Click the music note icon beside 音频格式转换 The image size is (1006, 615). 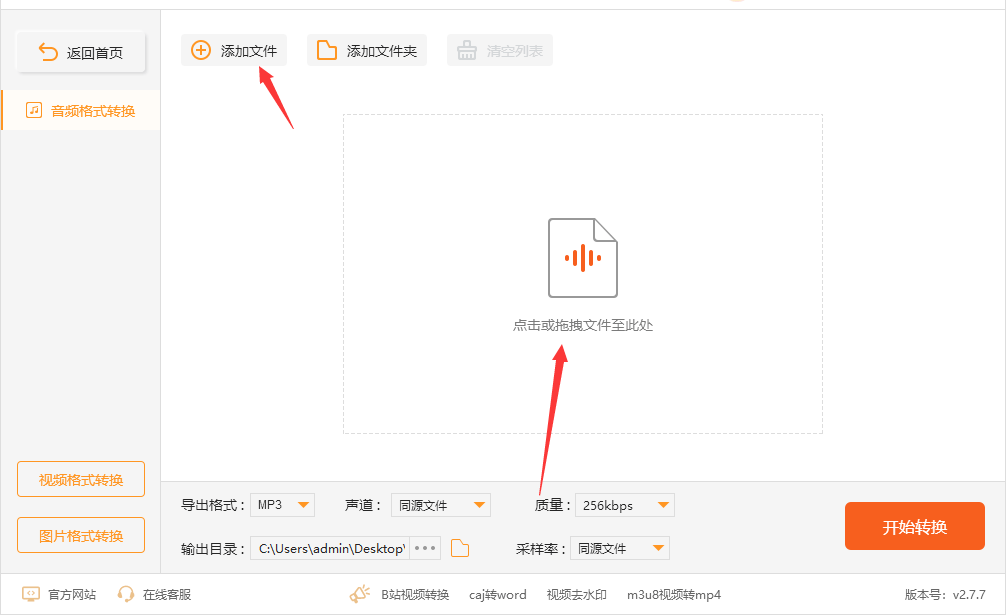pos(34,110)
